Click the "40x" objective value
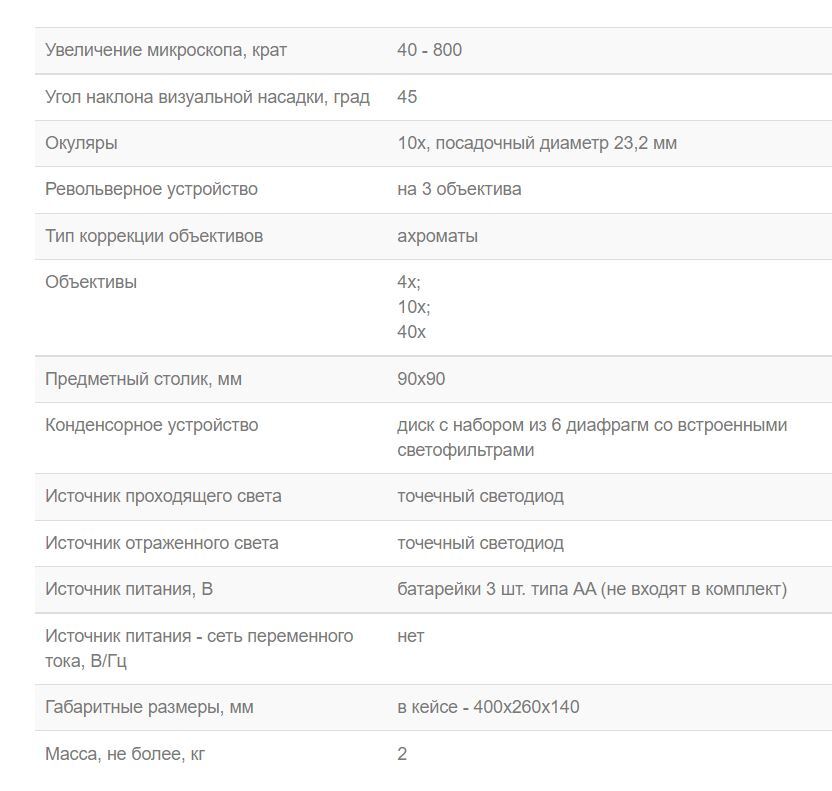 [x=411, y=332]
